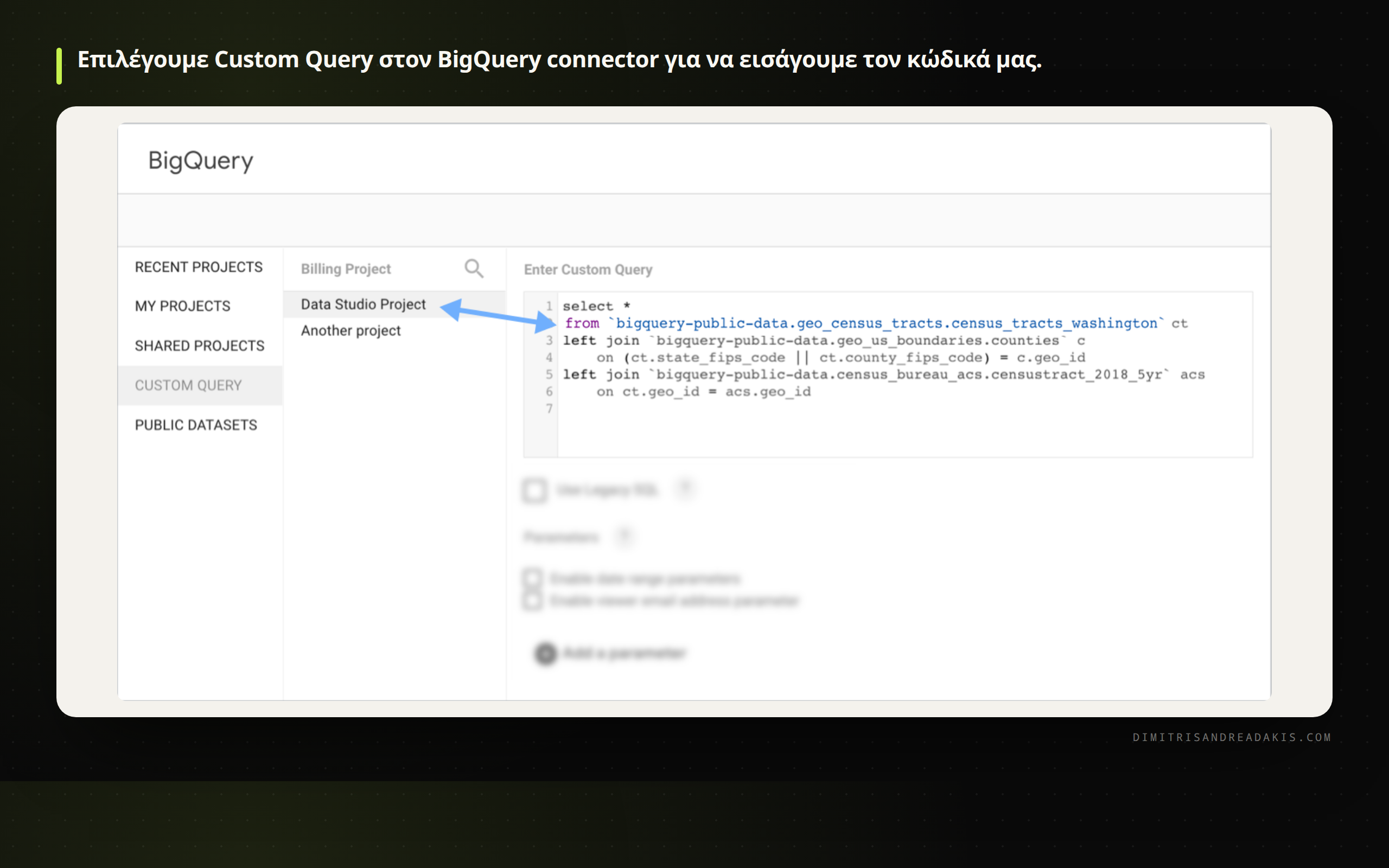This screenshot has width=1389, height=868.
Task: Select Another project from billing list
Action: (x=351, y=331)
